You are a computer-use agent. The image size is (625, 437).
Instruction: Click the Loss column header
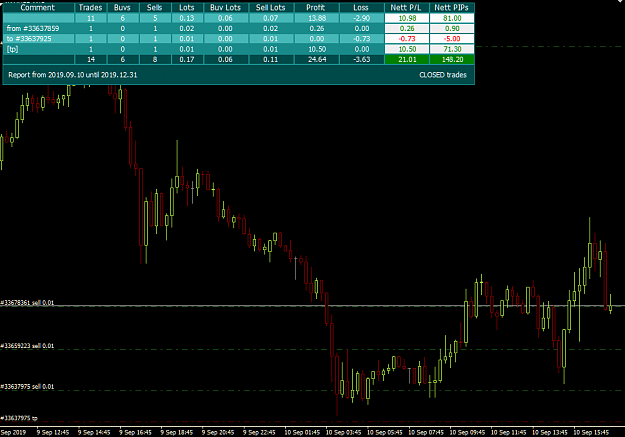362,8
